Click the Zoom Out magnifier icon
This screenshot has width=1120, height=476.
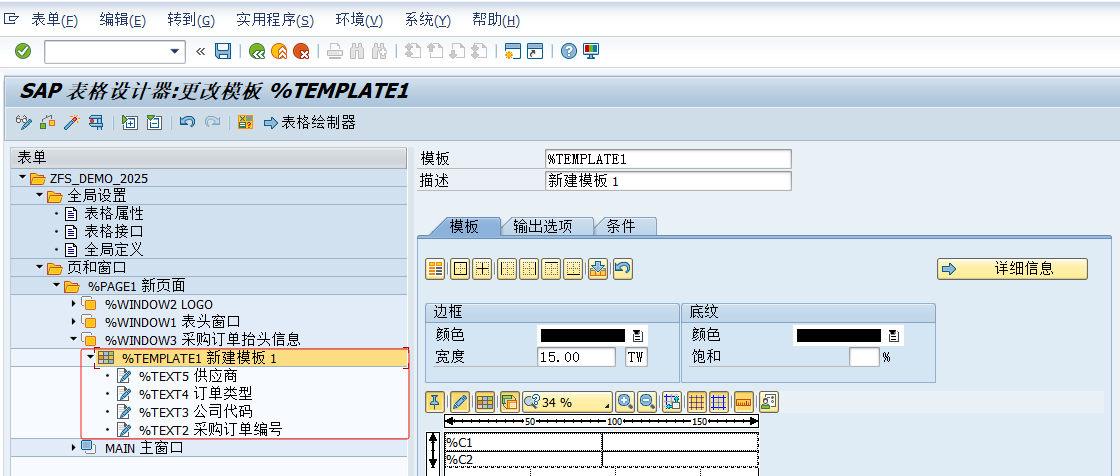point(647,402)
